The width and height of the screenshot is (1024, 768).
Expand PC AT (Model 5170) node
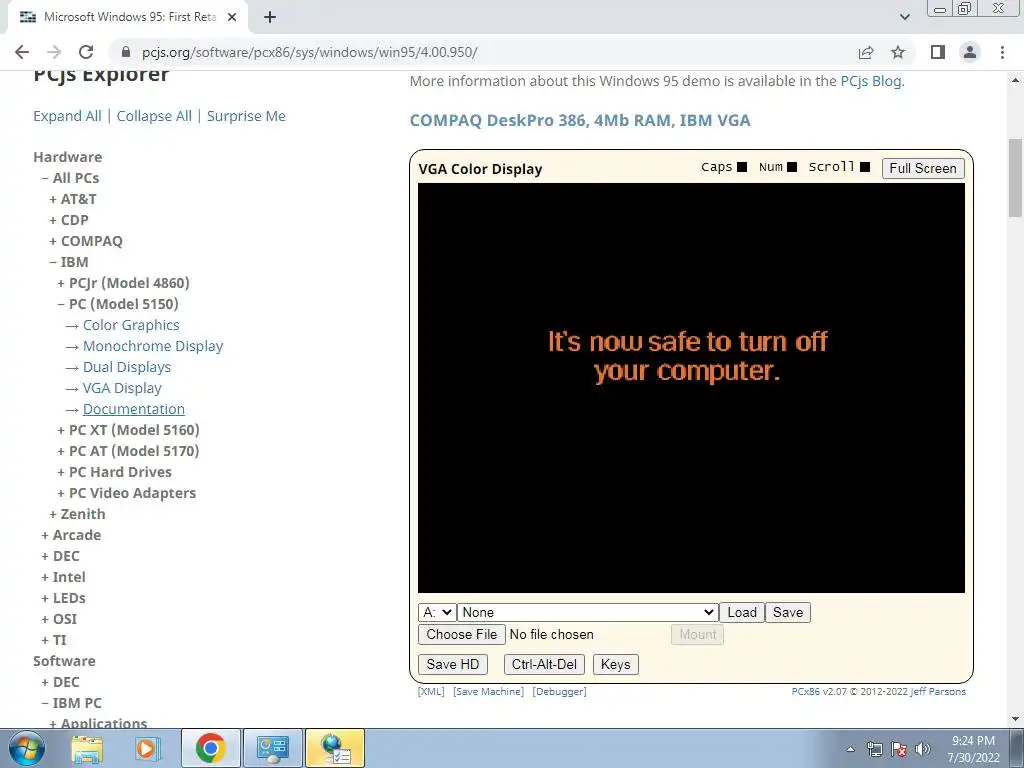click(x=128, y=451)
